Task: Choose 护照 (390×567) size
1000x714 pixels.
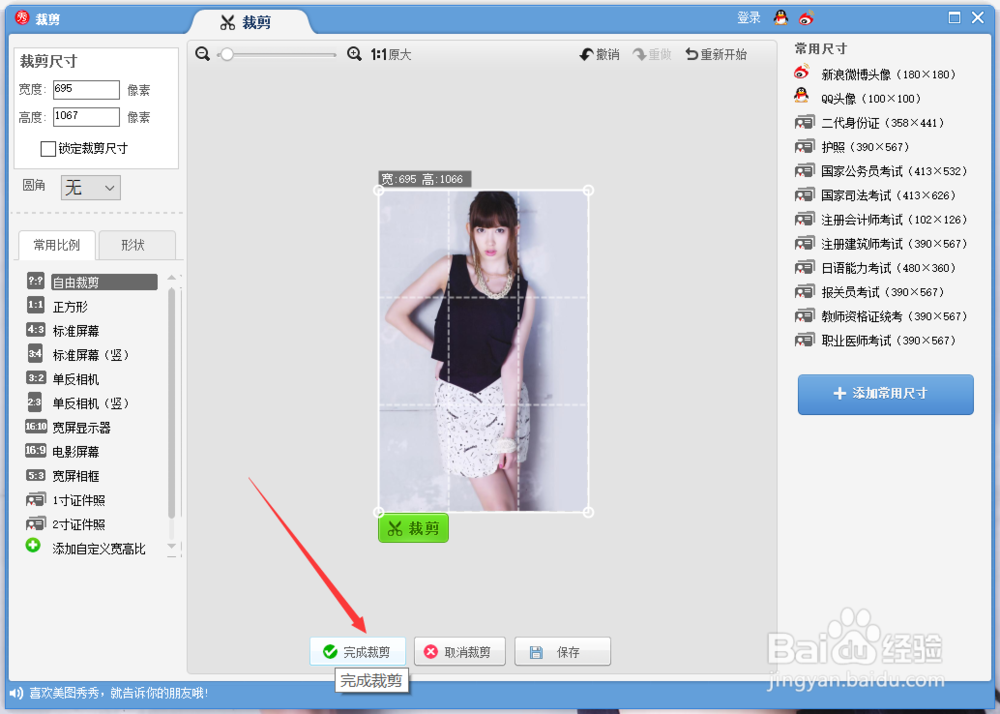Action: coord(852,147)
